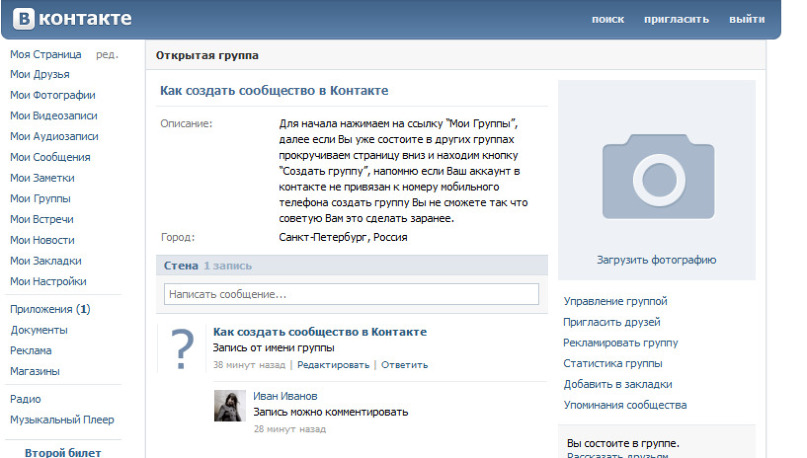807x458 pixels.
Task: Click Ответить on the wall post
Action: [x=405, y=365]
